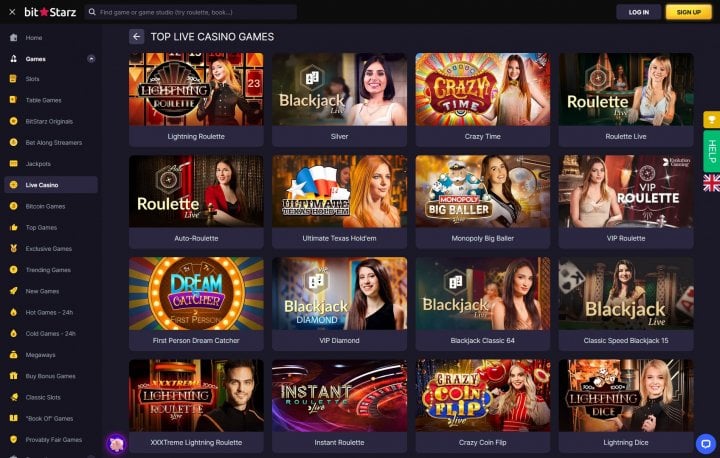Image resolution: width=720 pixels, height=458 pixels.
Task: Select the UK flag language icon
Action: point(712,183)
